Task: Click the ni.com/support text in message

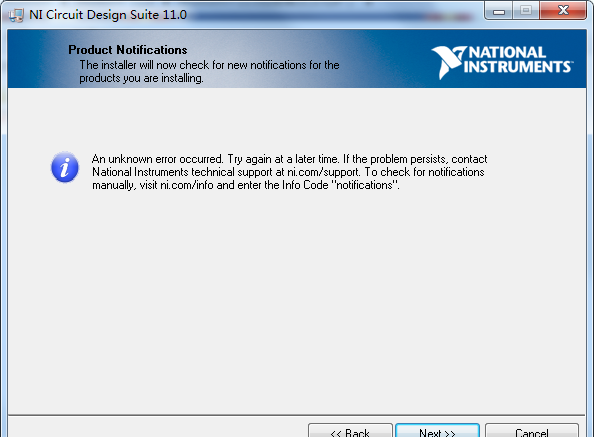Action: pos(323,172)
